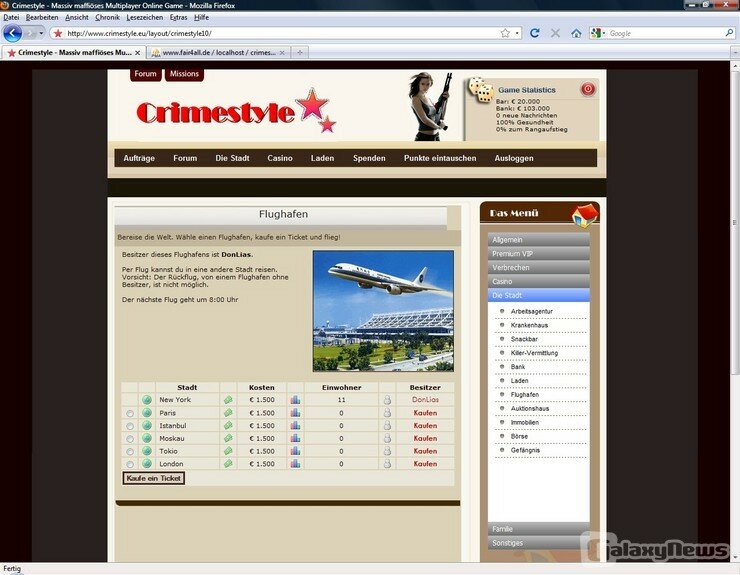Collapse the Die Stadt sidebar section
Screen dimensions: 740x575
(x=538, y=295)
